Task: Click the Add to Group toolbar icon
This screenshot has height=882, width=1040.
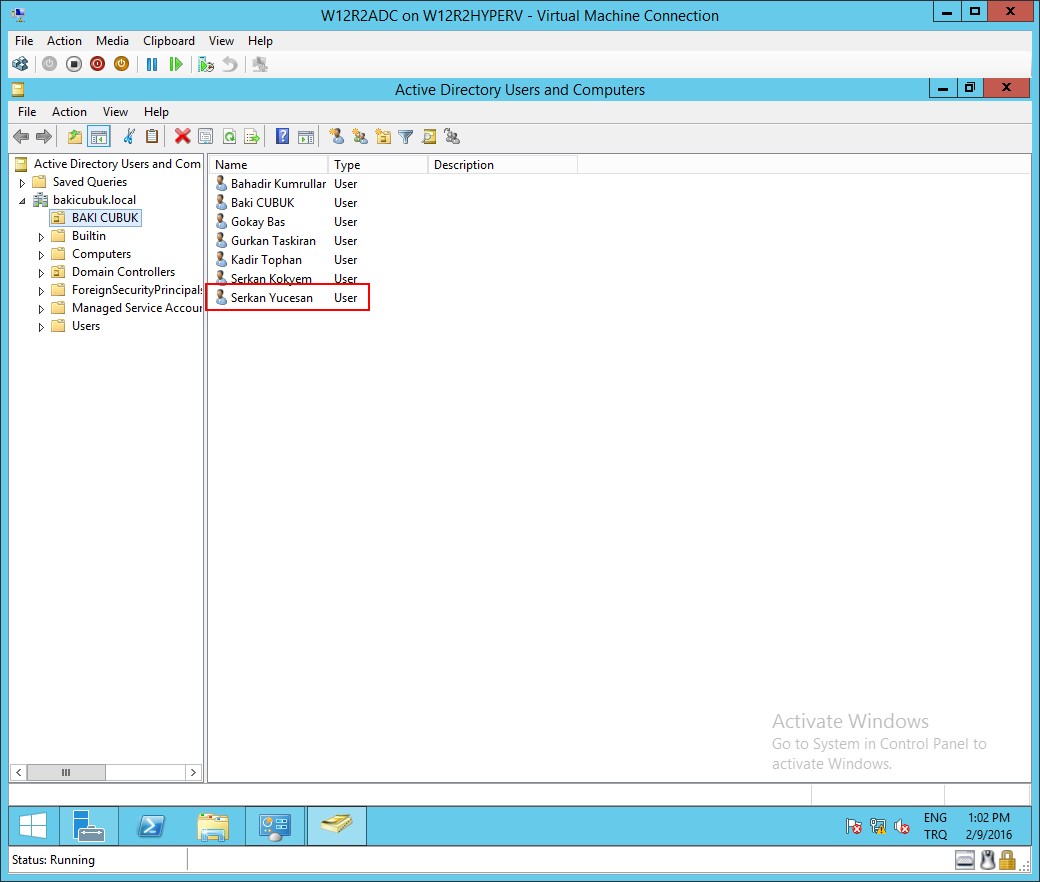Action: [452, 137]
